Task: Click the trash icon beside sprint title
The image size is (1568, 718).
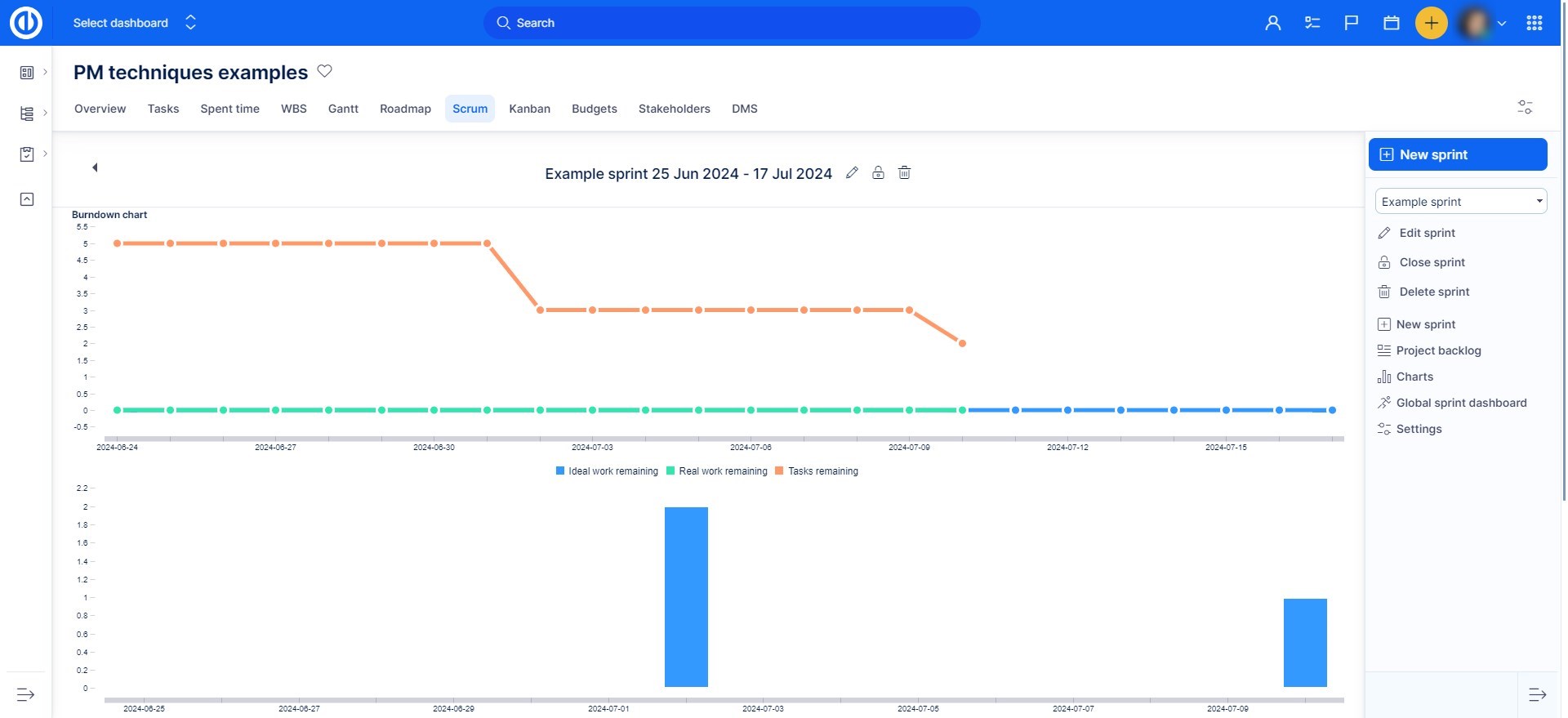Action: (x=904, y=172)
